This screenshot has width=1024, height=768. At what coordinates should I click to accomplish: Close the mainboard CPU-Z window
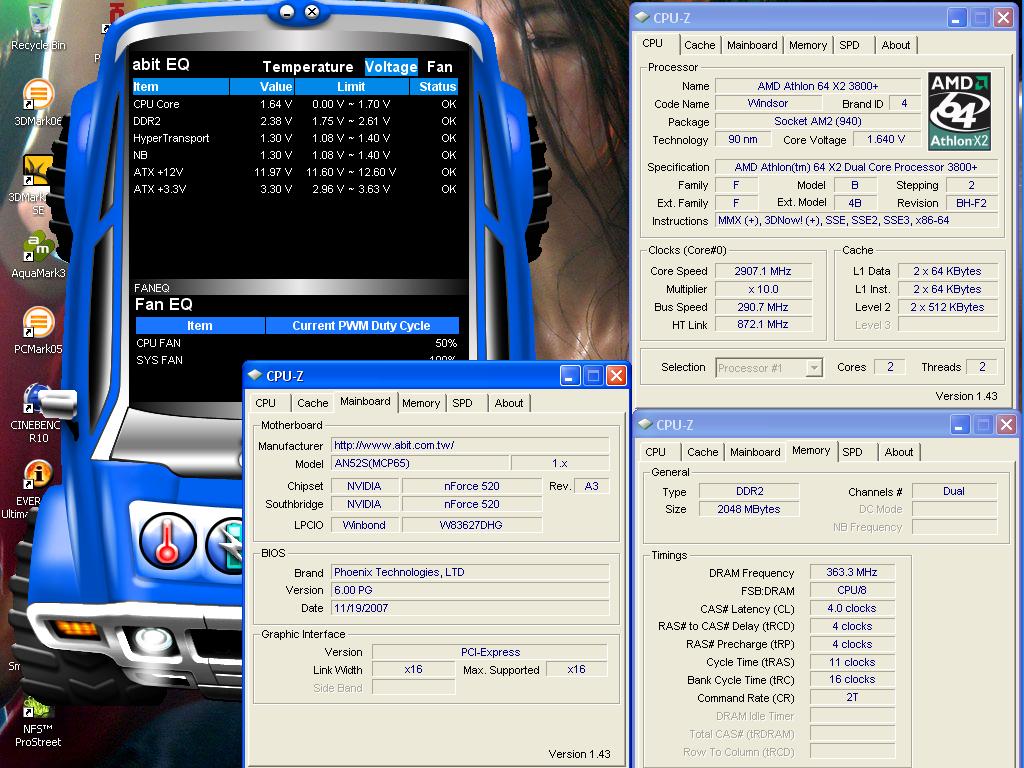616,375
